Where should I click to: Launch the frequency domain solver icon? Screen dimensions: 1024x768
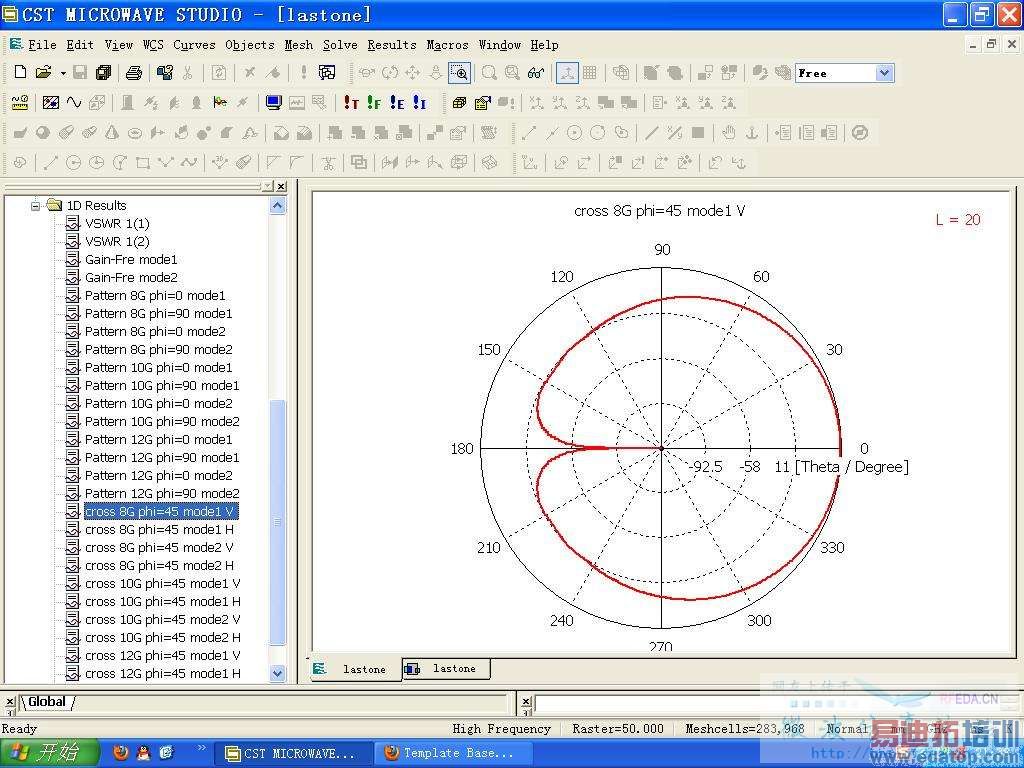pos(374,103)
